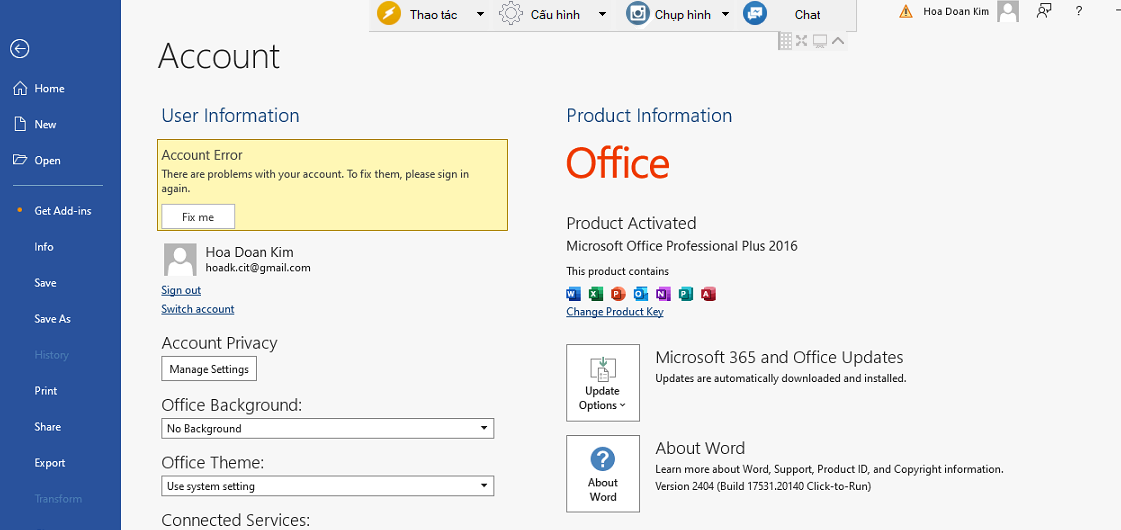The width and height of the screenshot is (1121, 530).
Task: Click the account warning triangle icon
Action: pos(906,11)
